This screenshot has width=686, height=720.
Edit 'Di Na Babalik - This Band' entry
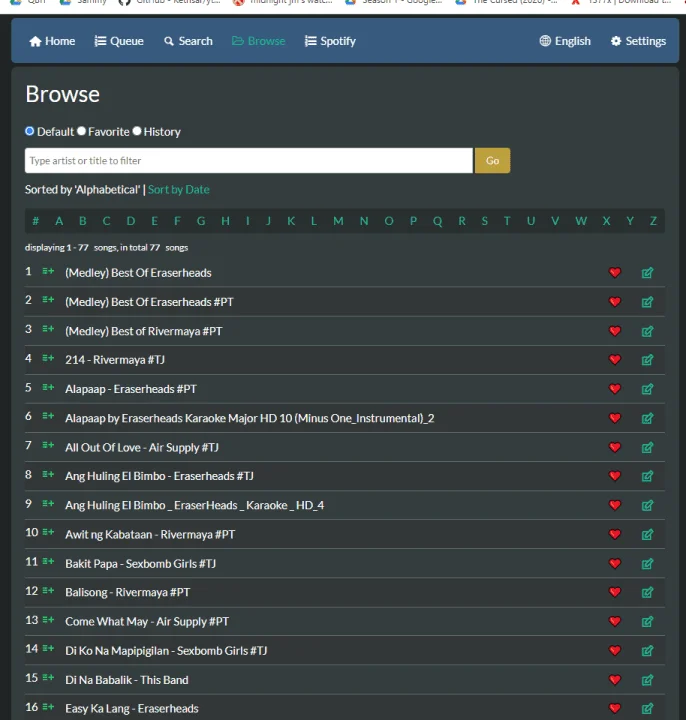tap(647, 680)
